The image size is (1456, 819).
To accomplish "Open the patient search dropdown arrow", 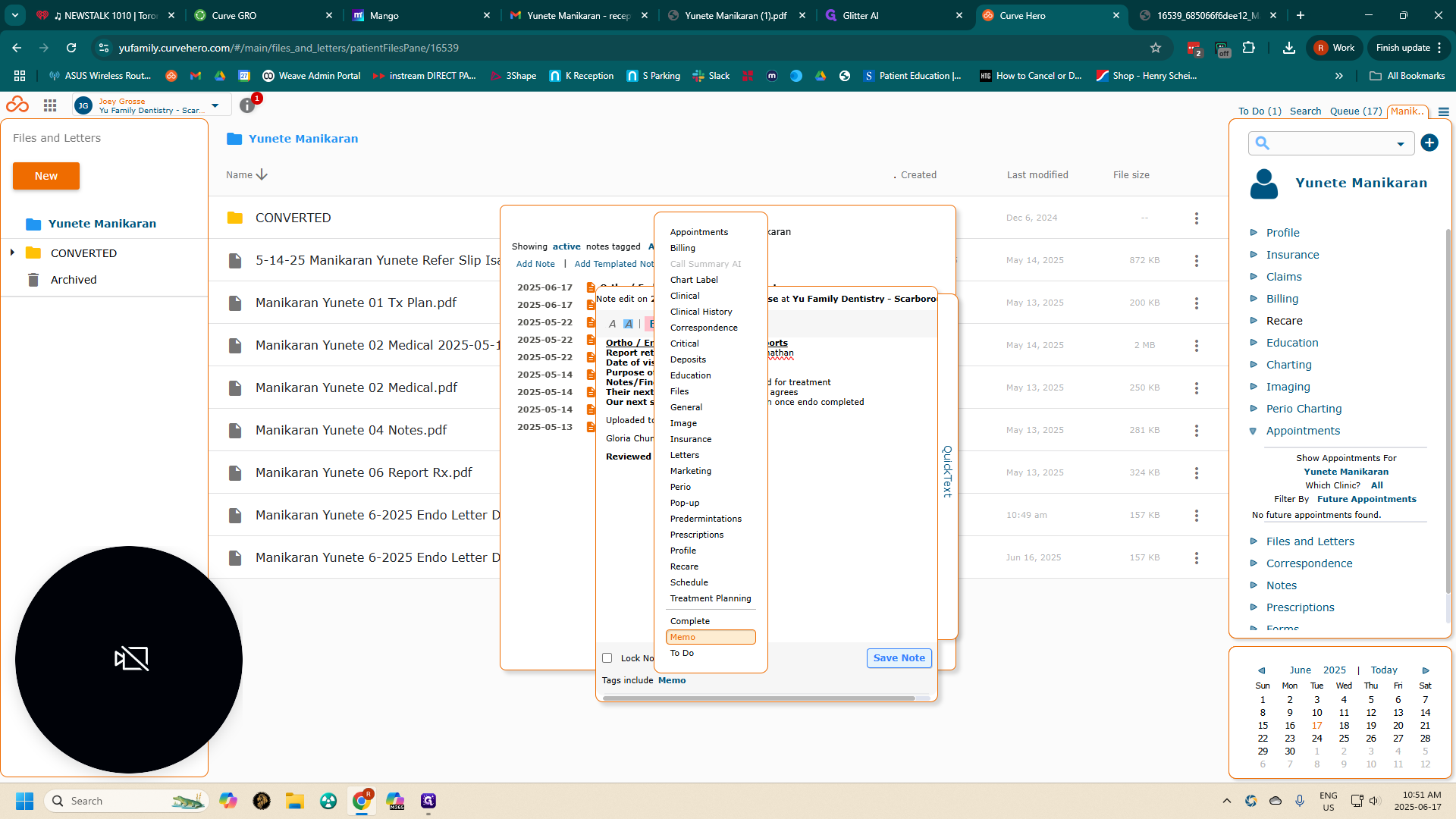I will (1401, 143).
